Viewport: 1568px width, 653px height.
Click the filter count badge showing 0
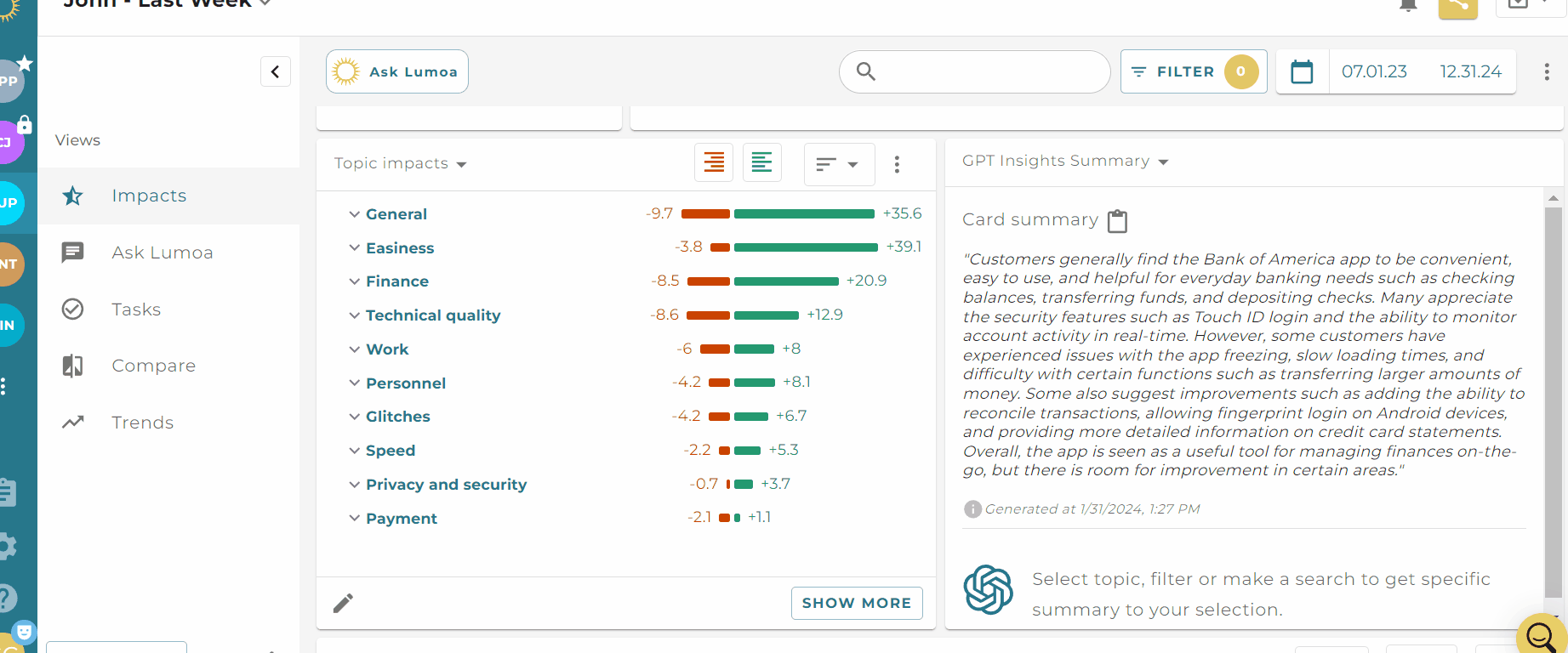pyautogui.click(x=1241, y=71)
